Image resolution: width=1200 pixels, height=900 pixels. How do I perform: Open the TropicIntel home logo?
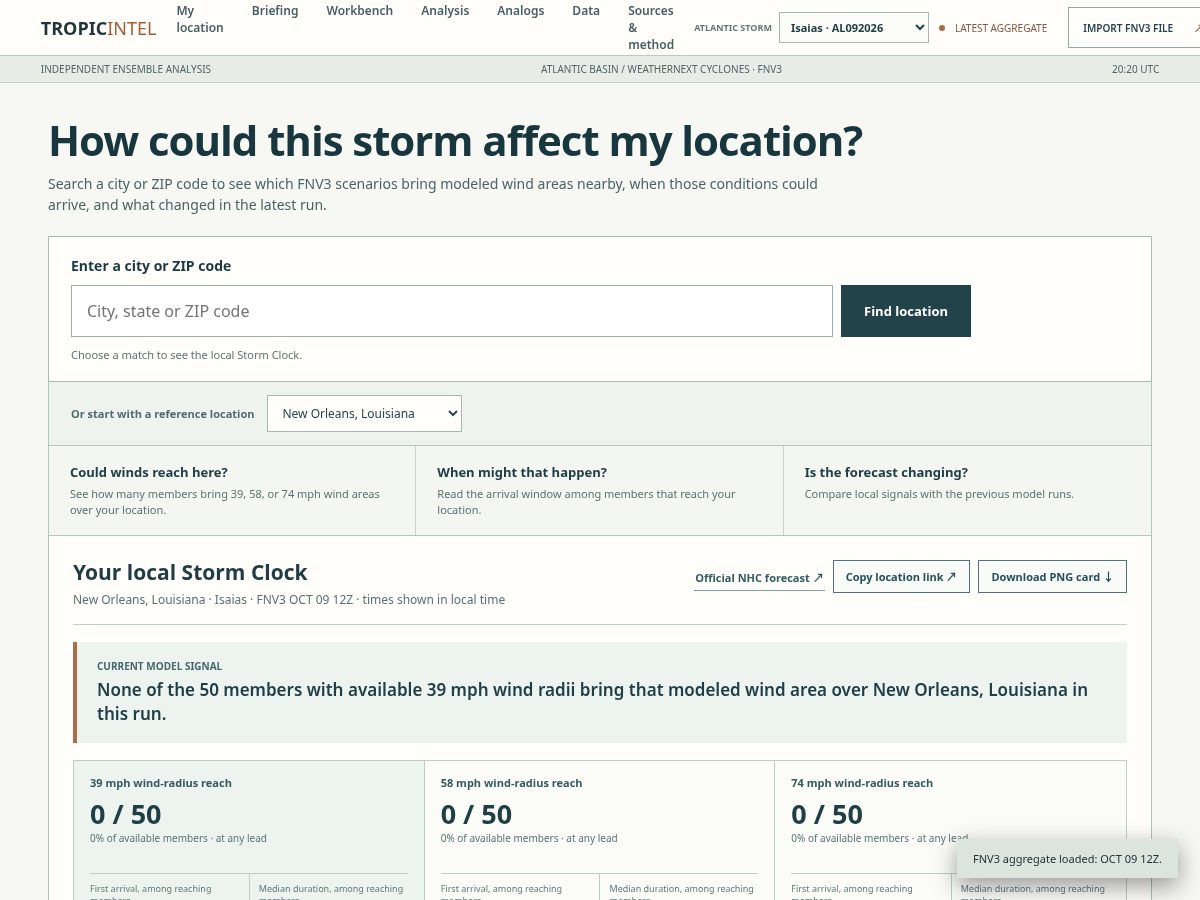click(x=98, y=28)
